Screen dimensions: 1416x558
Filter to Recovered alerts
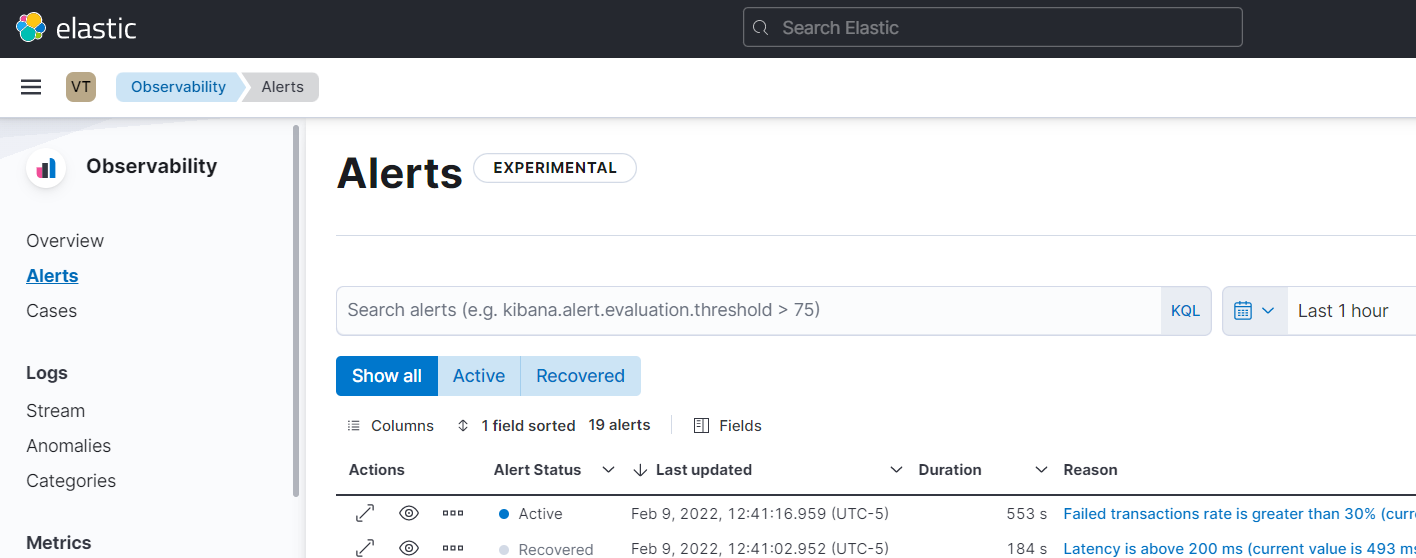point(580,376)
